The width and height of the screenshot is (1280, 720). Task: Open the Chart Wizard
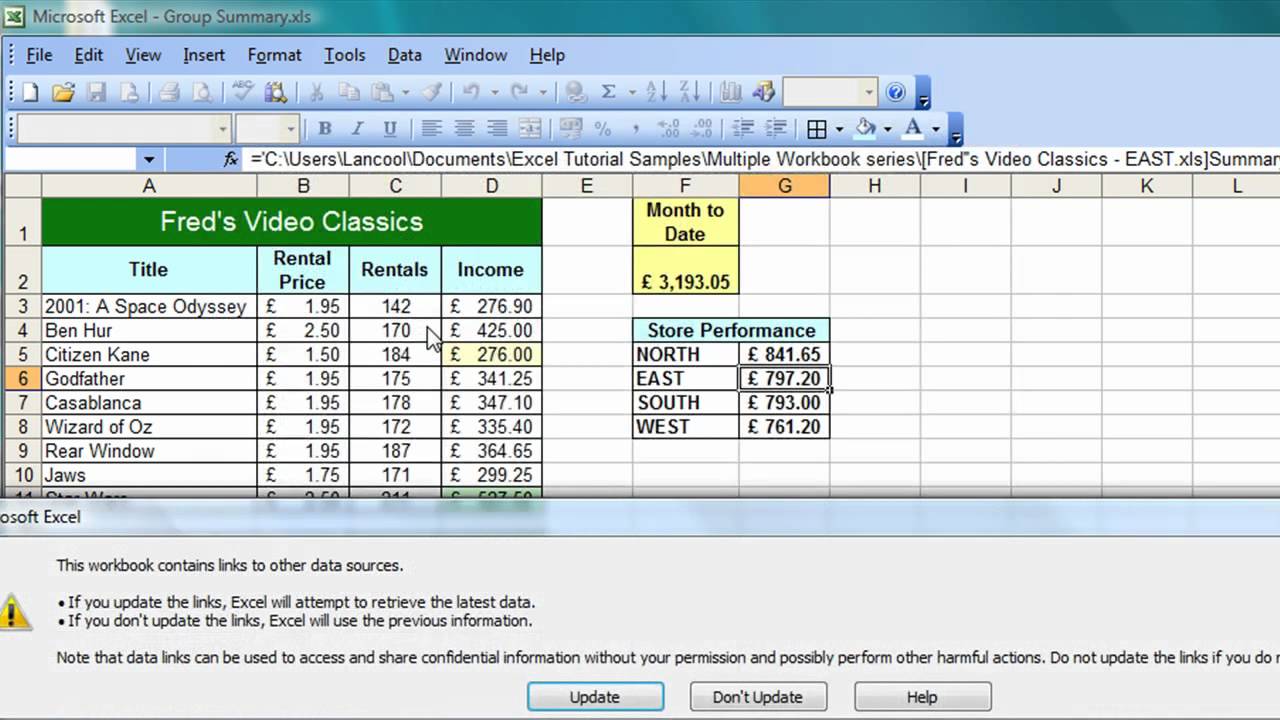(x=731, y=93)
